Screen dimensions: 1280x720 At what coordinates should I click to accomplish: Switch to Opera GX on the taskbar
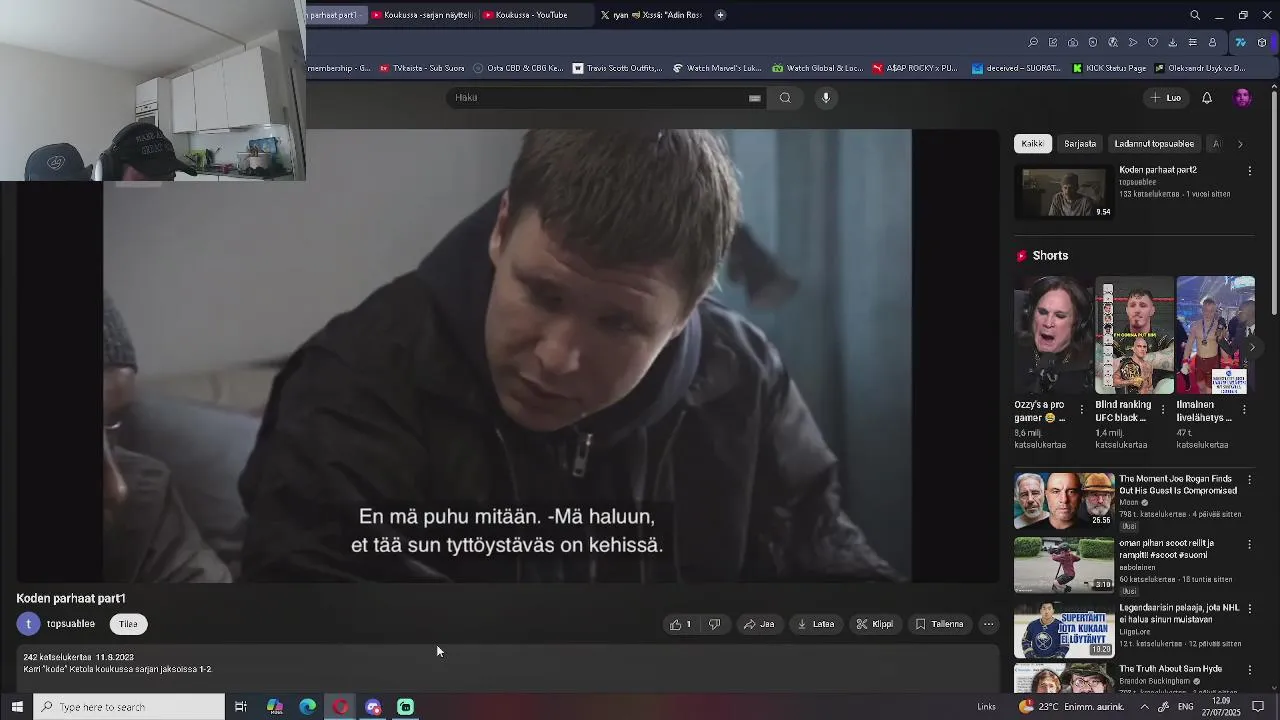(x=341, y=707)
